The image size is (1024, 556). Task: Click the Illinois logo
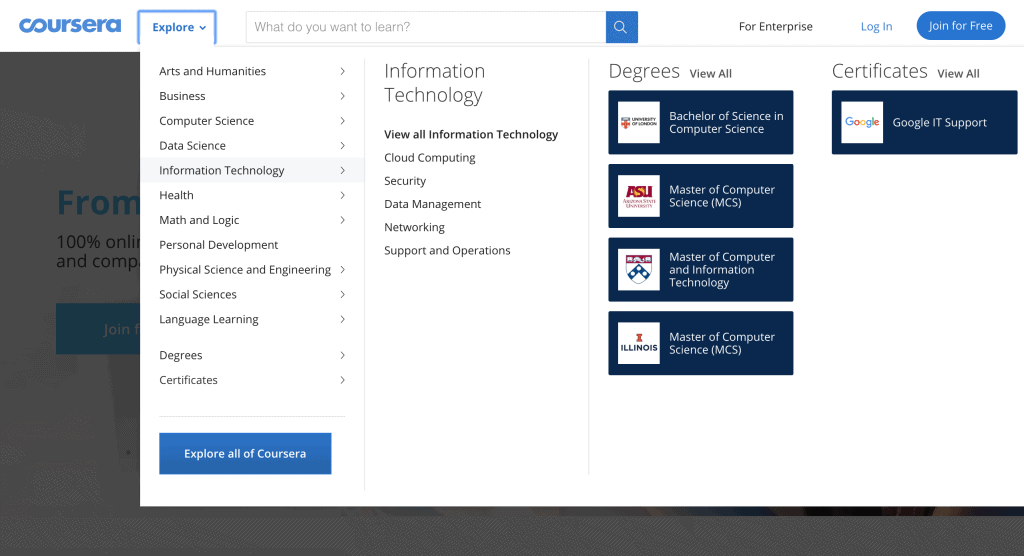639,343
